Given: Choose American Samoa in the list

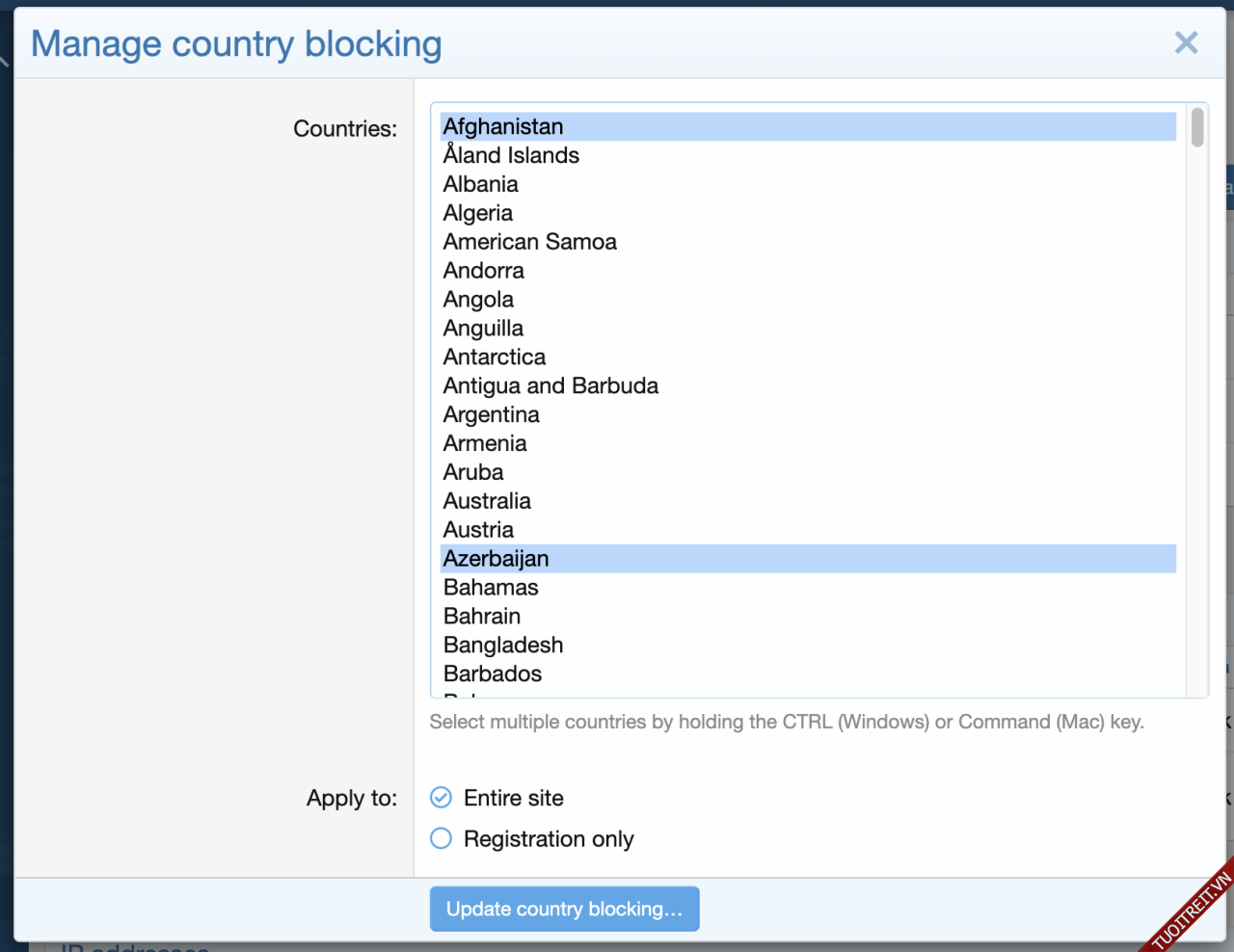Looking at the screenshot, I should pyautogui.click(x=529, y=242).
